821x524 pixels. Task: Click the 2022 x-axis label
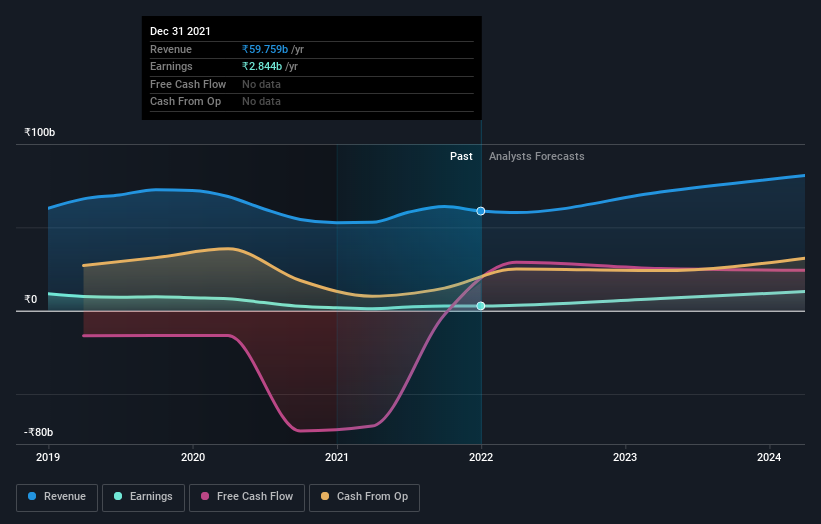click(x=481, y=457)
